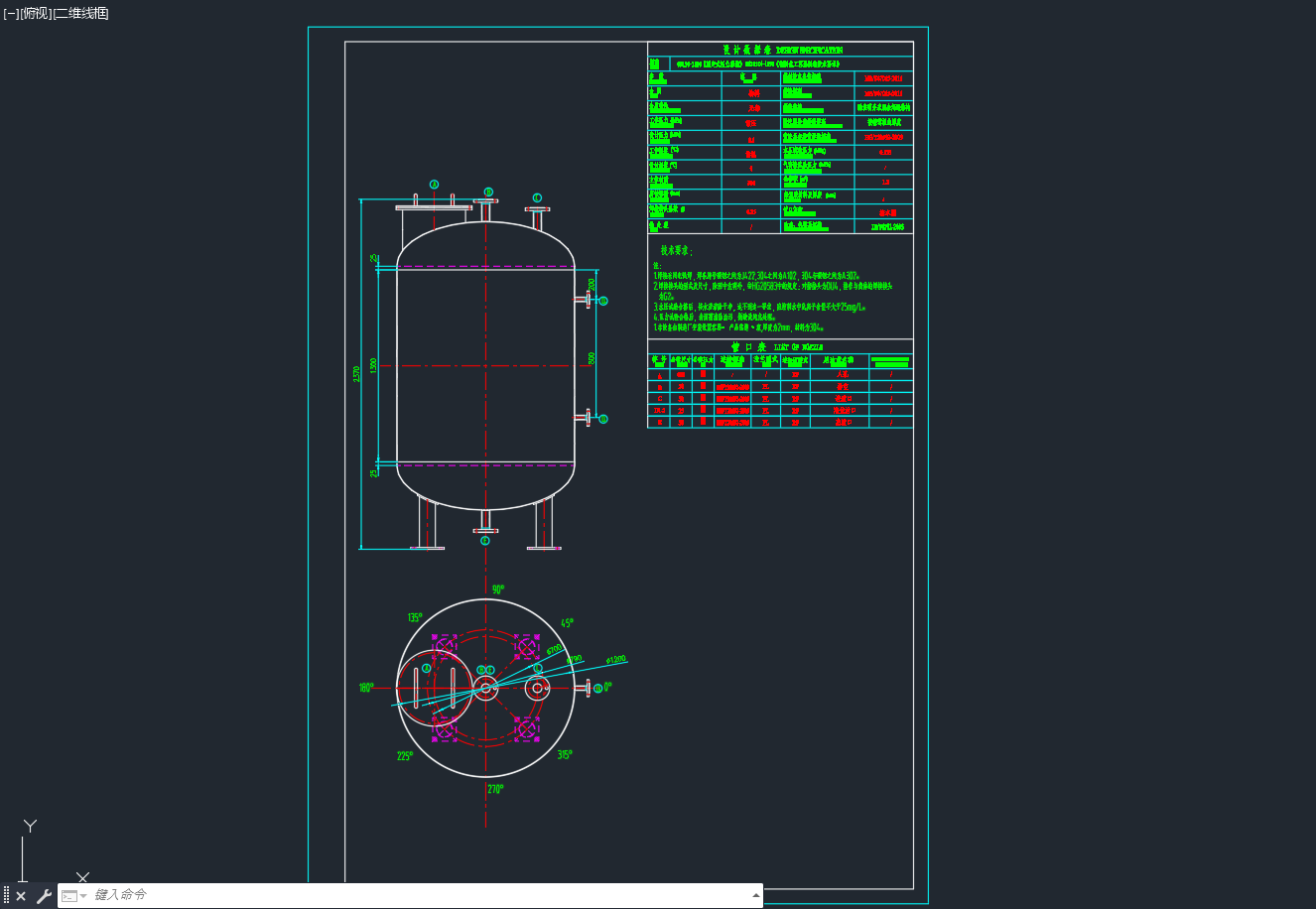The height and width of the screenshot is (909, 1316).
Task: Click the UCS icon X axis label
Action: [x=83, y=877]
